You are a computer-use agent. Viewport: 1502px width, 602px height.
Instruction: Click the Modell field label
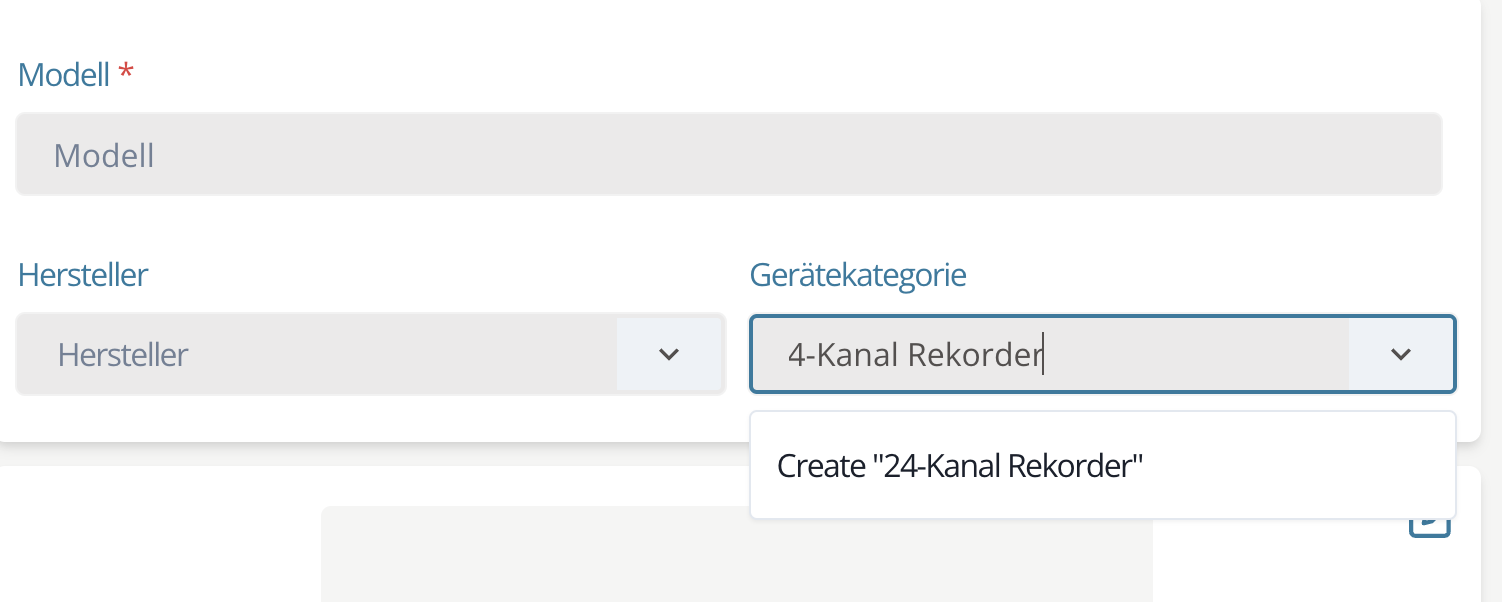tap(64, 75)
